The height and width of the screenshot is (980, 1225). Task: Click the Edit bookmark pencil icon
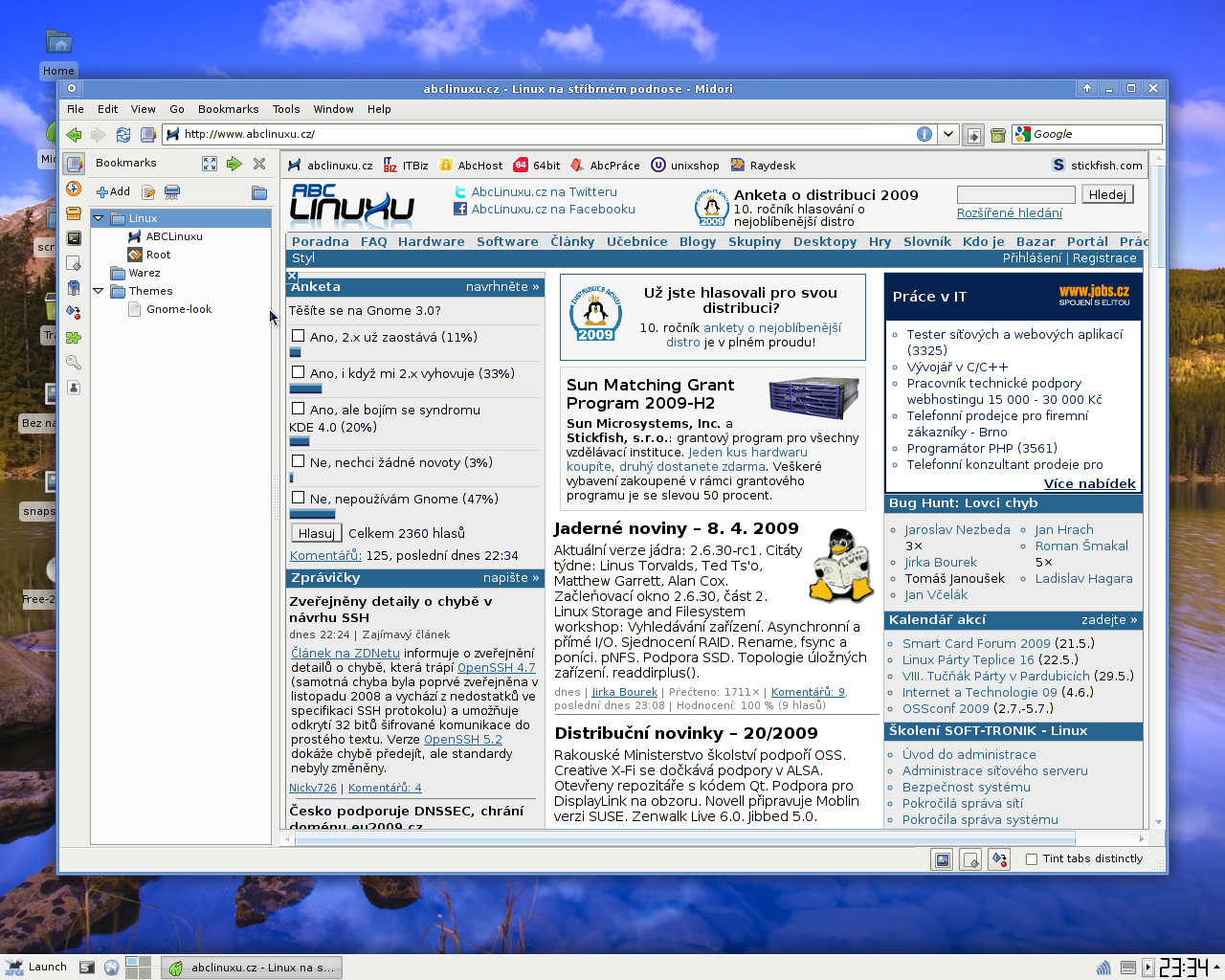[x=148, y=192]
